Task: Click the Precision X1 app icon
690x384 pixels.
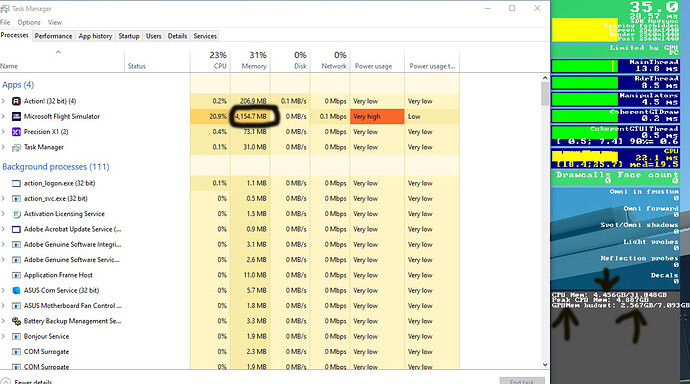Action: pyautogui.click(x=16, y=132)
